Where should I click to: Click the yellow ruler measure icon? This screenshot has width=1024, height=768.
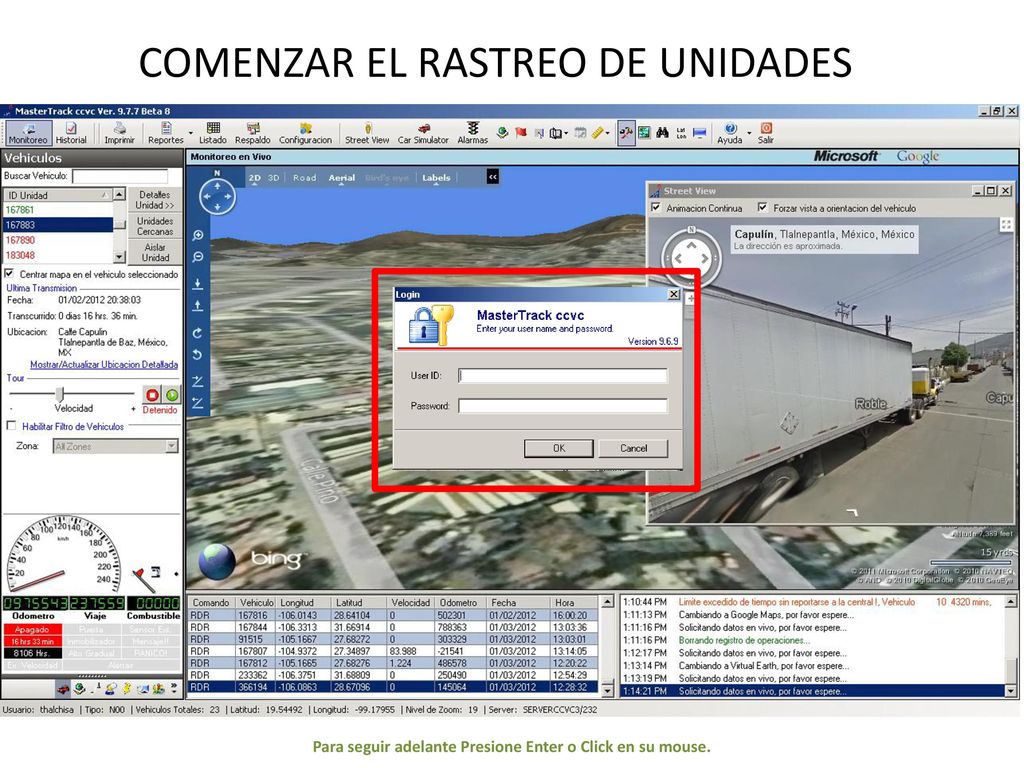pos(598,133)
